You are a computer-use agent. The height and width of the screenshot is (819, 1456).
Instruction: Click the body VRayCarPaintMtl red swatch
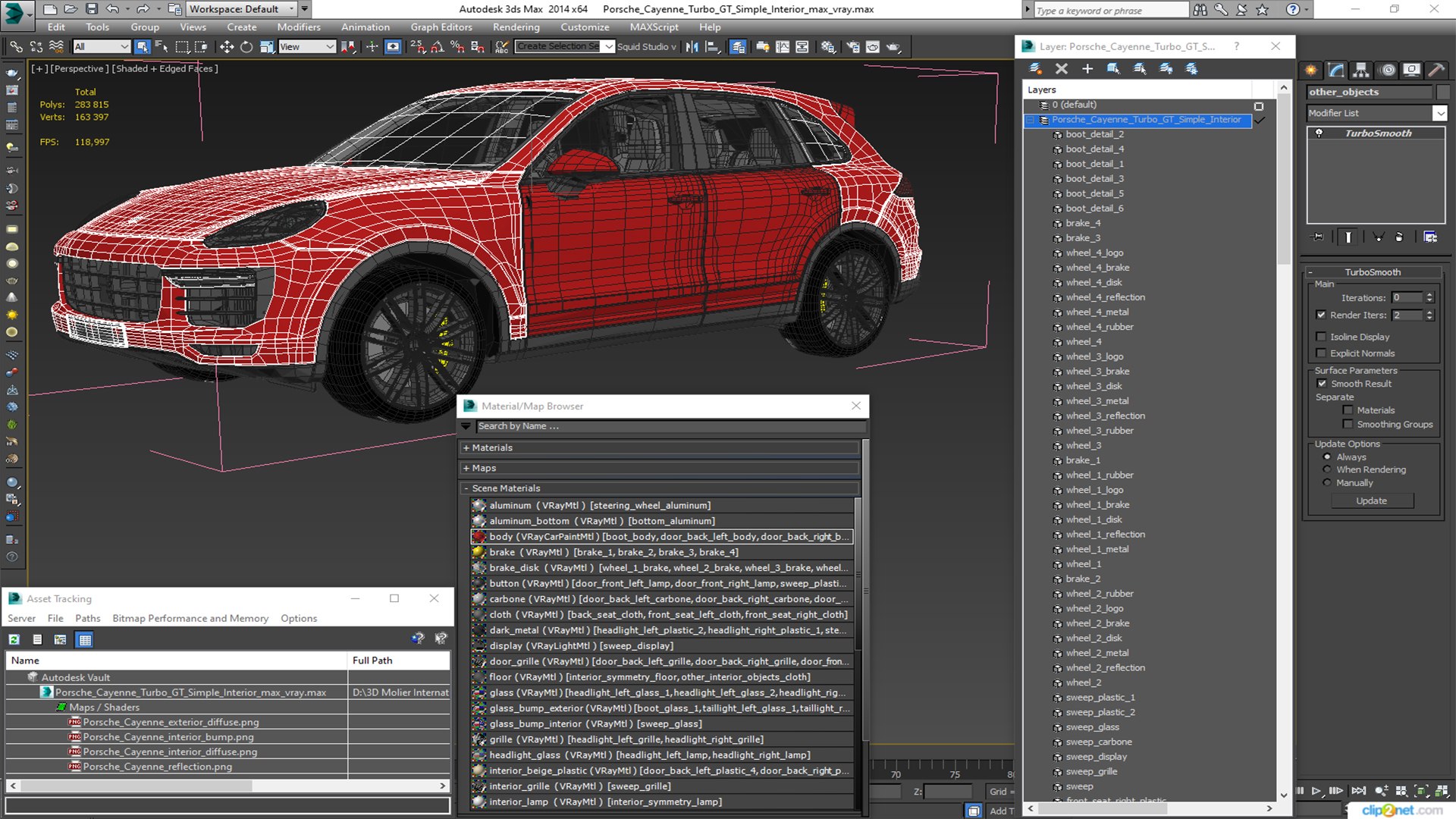(x=479, y=537)
